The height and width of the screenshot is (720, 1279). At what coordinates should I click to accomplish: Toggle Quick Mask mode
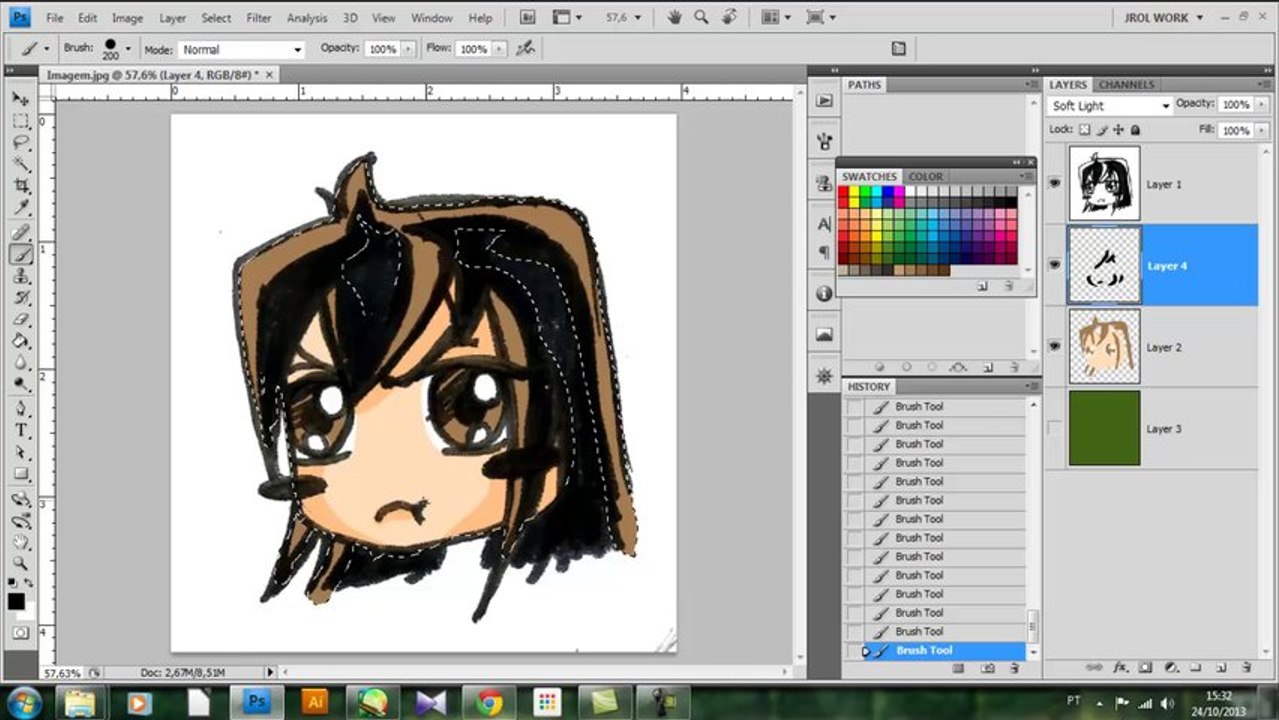(20, 633)
